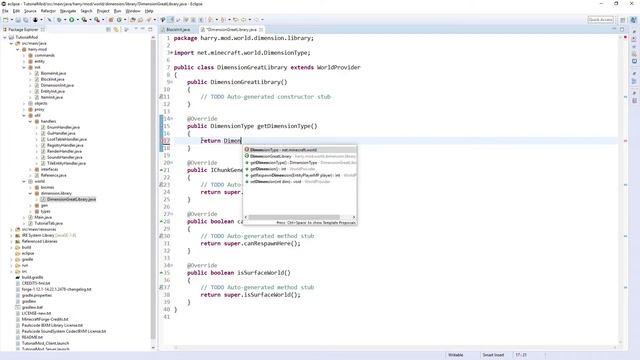Select the Java perspective icon
Viewport: 640px width, 360px height.
coord(634,20)
